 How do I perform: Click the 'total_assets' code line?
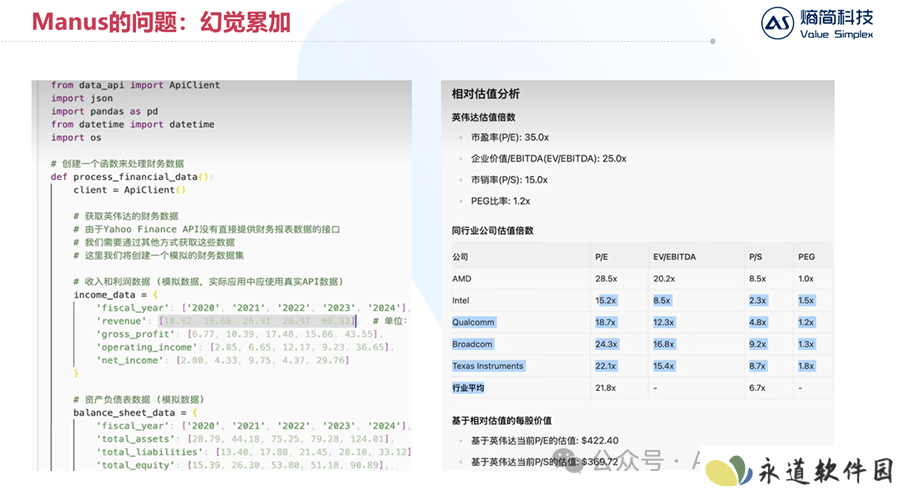(245, 439)
